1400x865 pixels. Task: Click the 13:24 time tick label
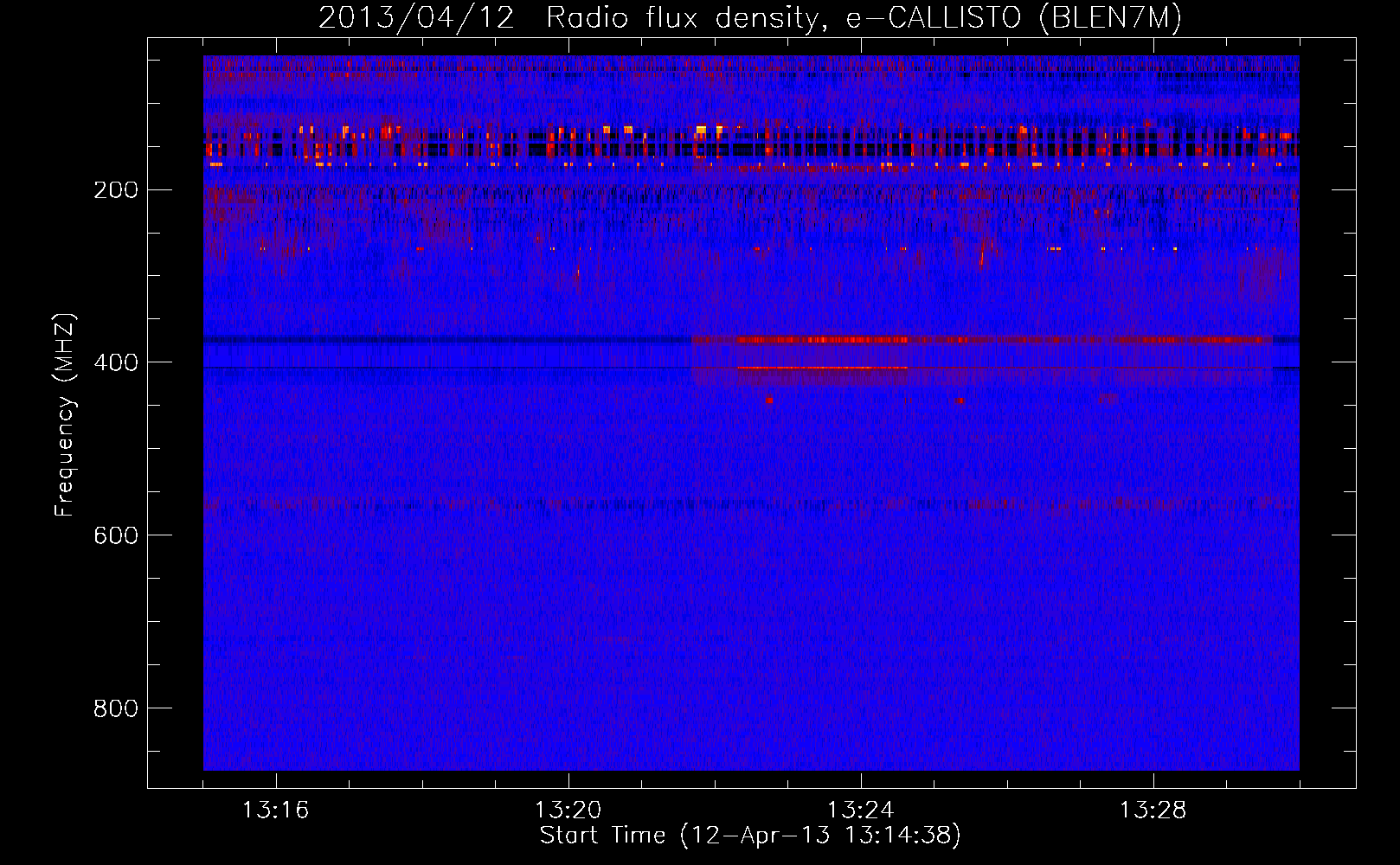(860, 810)
